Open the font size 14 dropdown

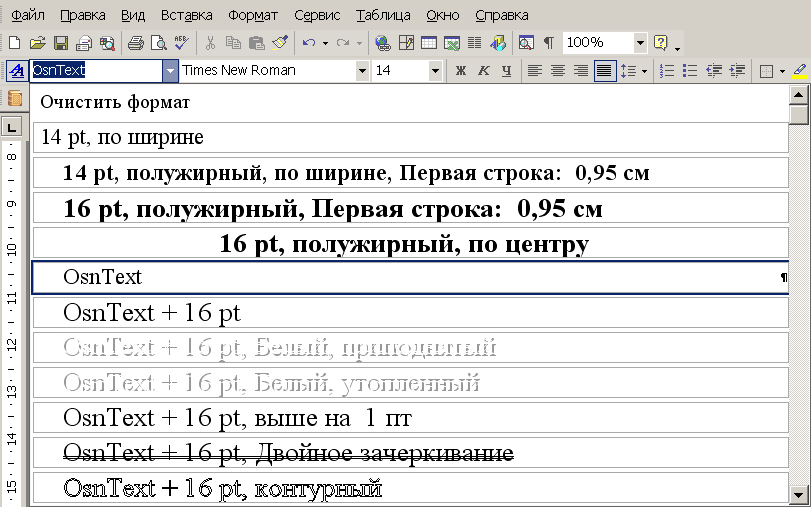click(x=435, y=71)
